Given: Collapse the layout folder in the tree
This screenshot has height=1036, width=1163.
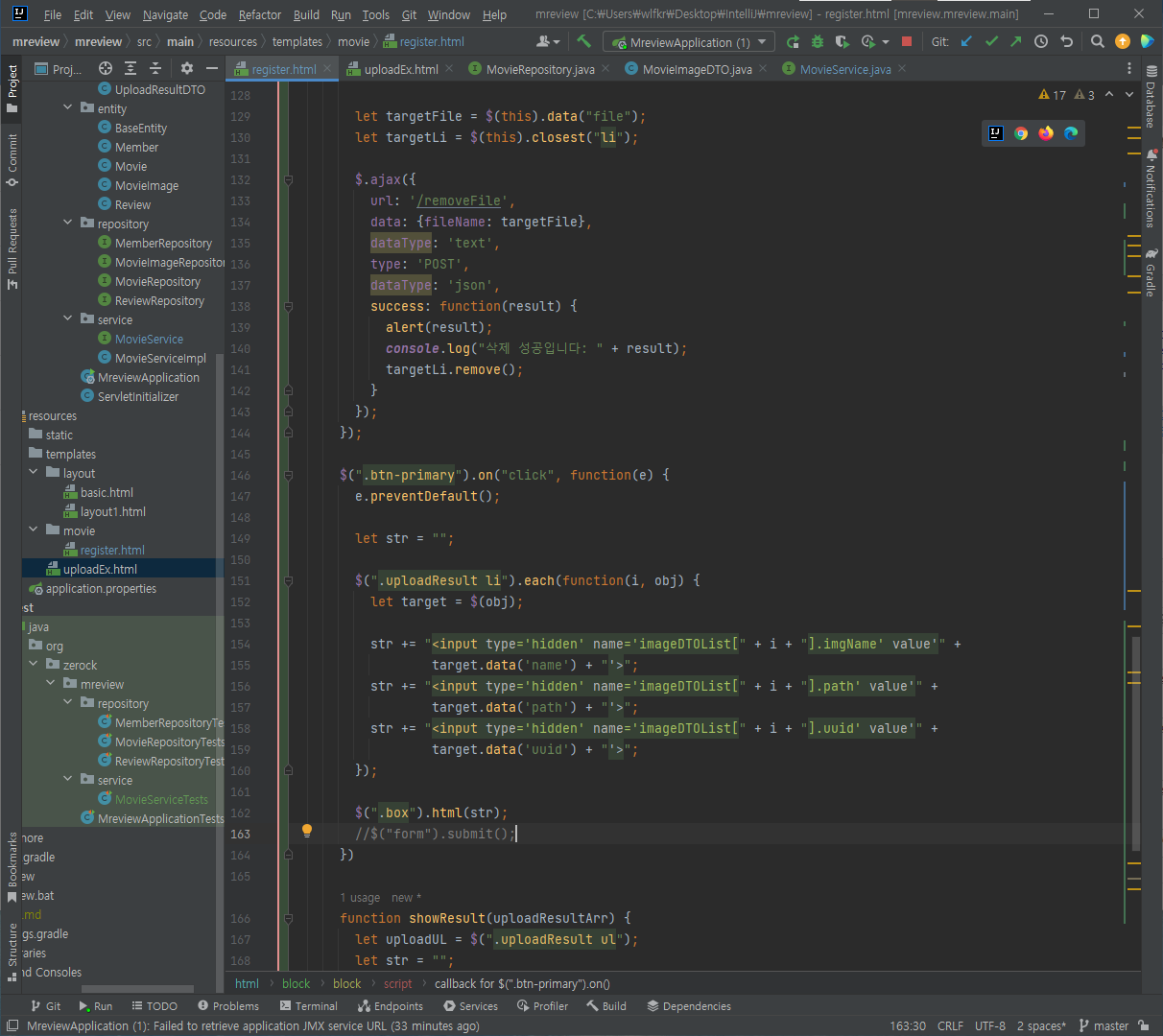Looking at the screenshot, I should (34, 473).
